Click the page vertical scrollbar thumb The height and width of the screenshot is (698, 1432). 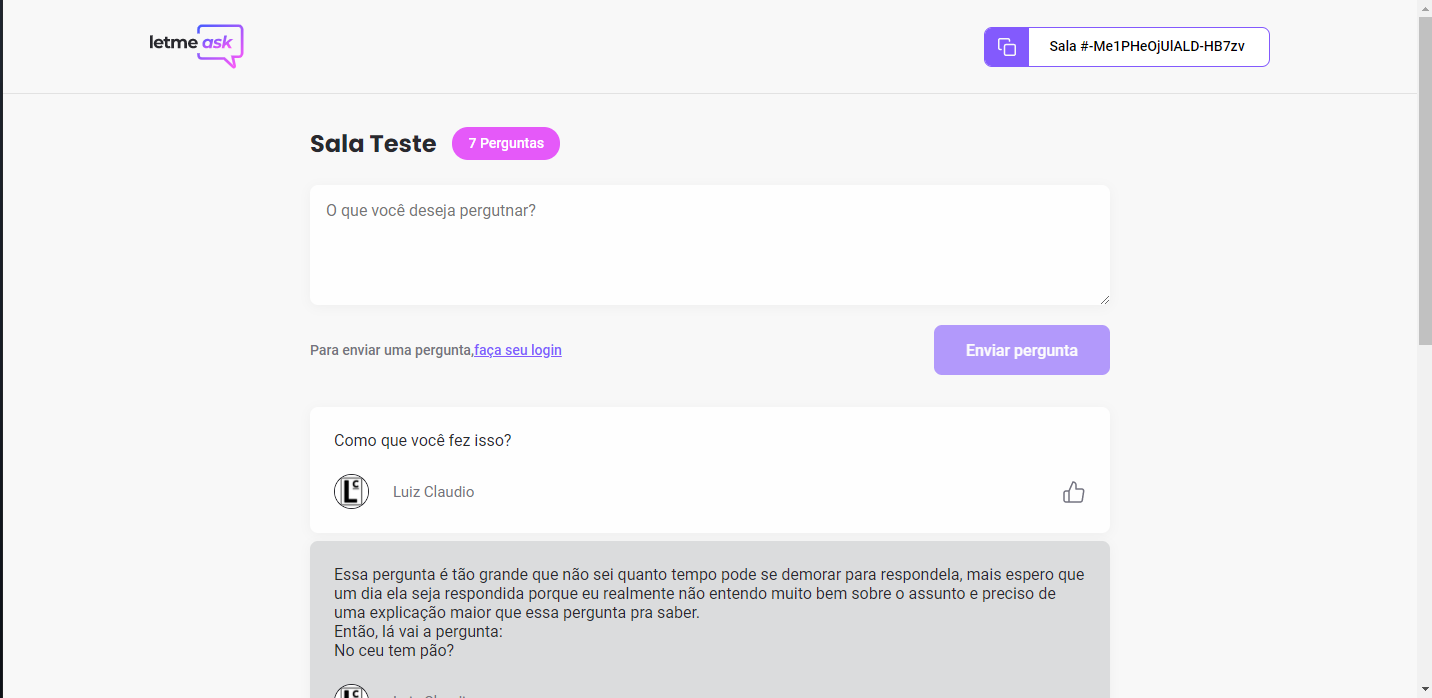click(x=1425, y=180)
